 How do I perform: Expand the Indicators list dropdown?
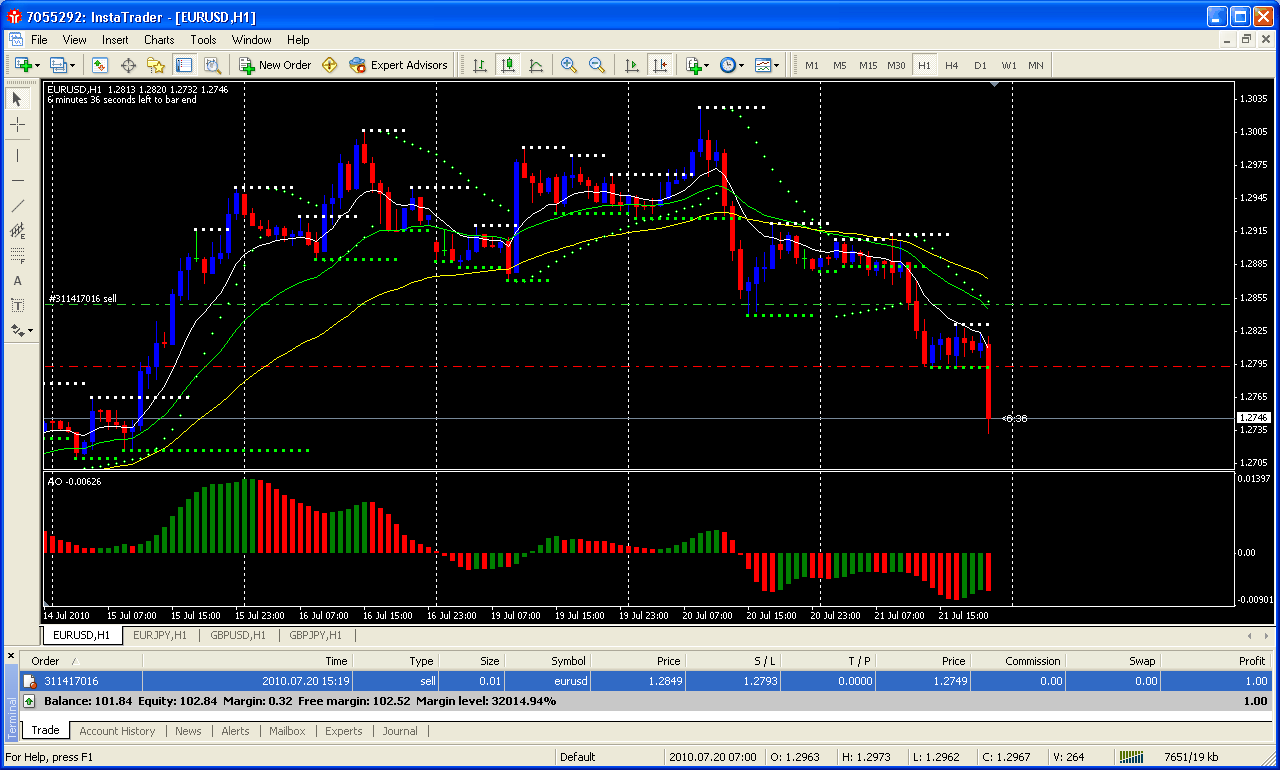[697, 65]
